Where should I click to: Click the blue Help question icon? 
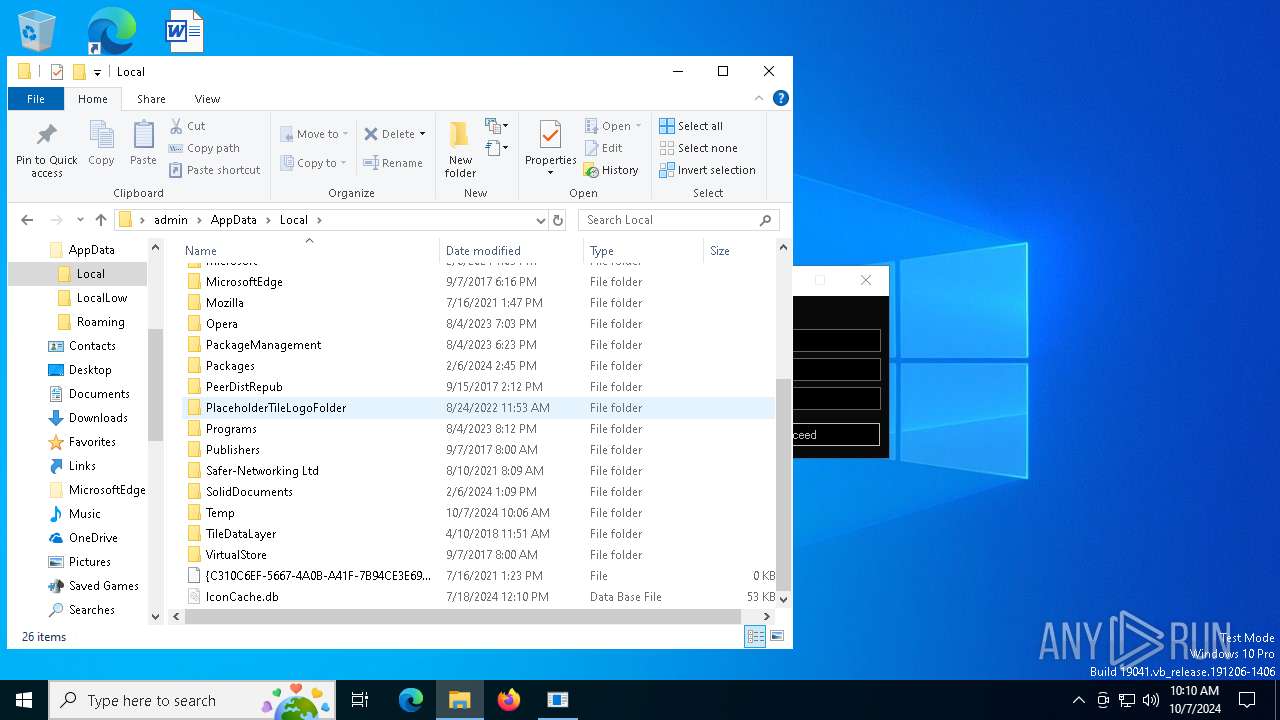click(781, 98)
